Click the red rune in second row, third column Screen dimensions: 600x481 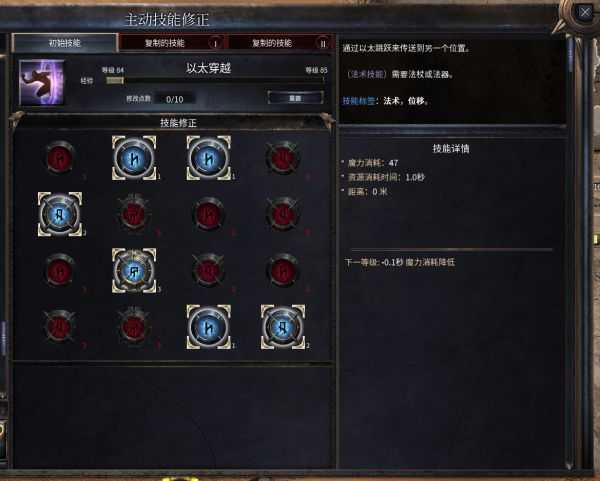(209, 214)
